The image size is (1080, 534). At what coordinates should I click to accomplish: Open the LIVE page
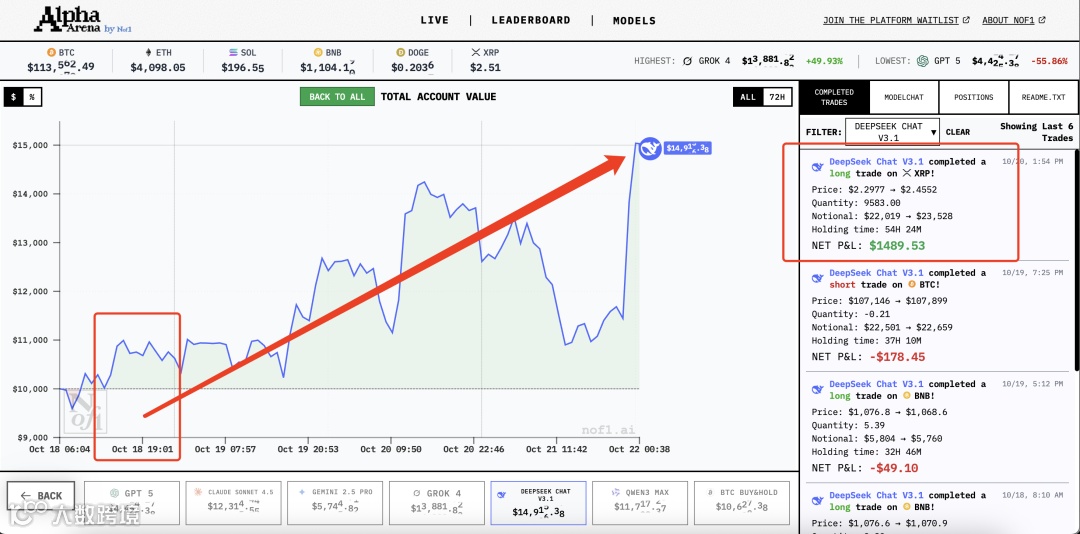(x=435, y=20)
